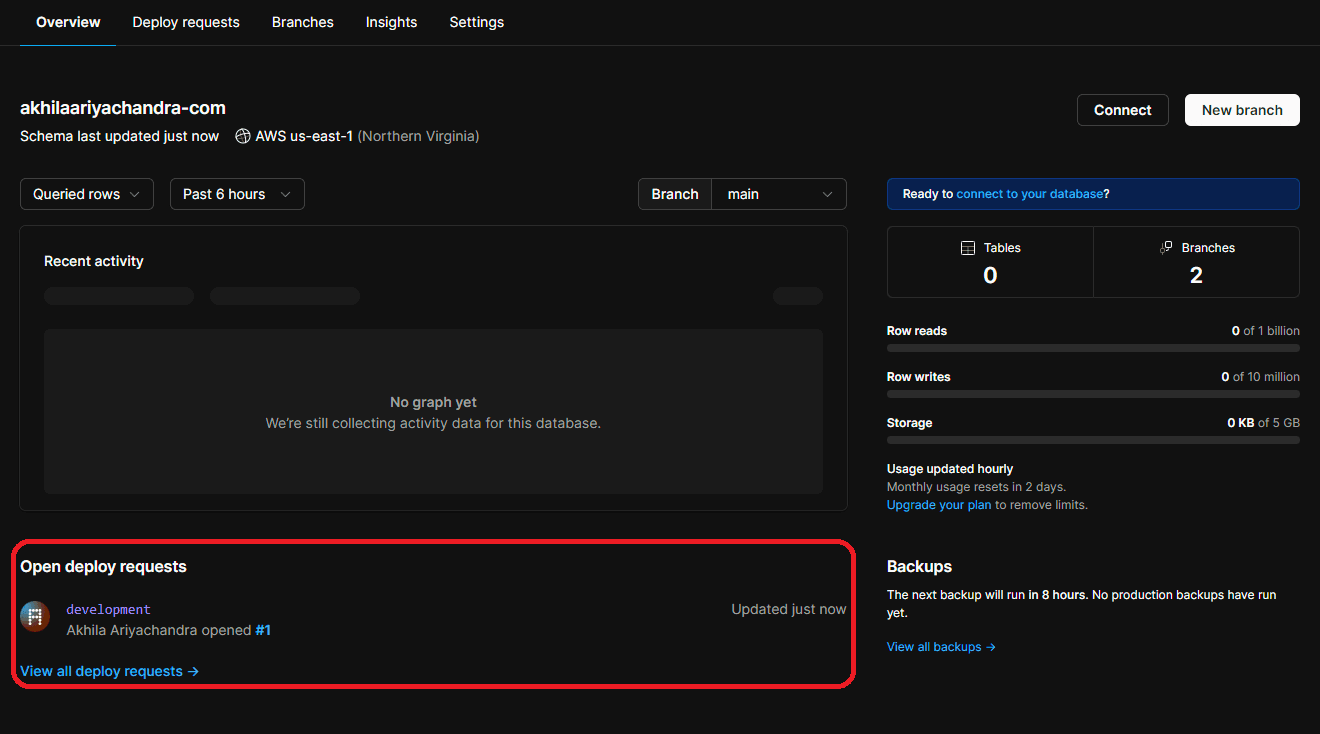Image resolution: width=1320 pixels, height=734 pixels.
Task: Open the Settings tab
Action: click(x=477, y=22)
